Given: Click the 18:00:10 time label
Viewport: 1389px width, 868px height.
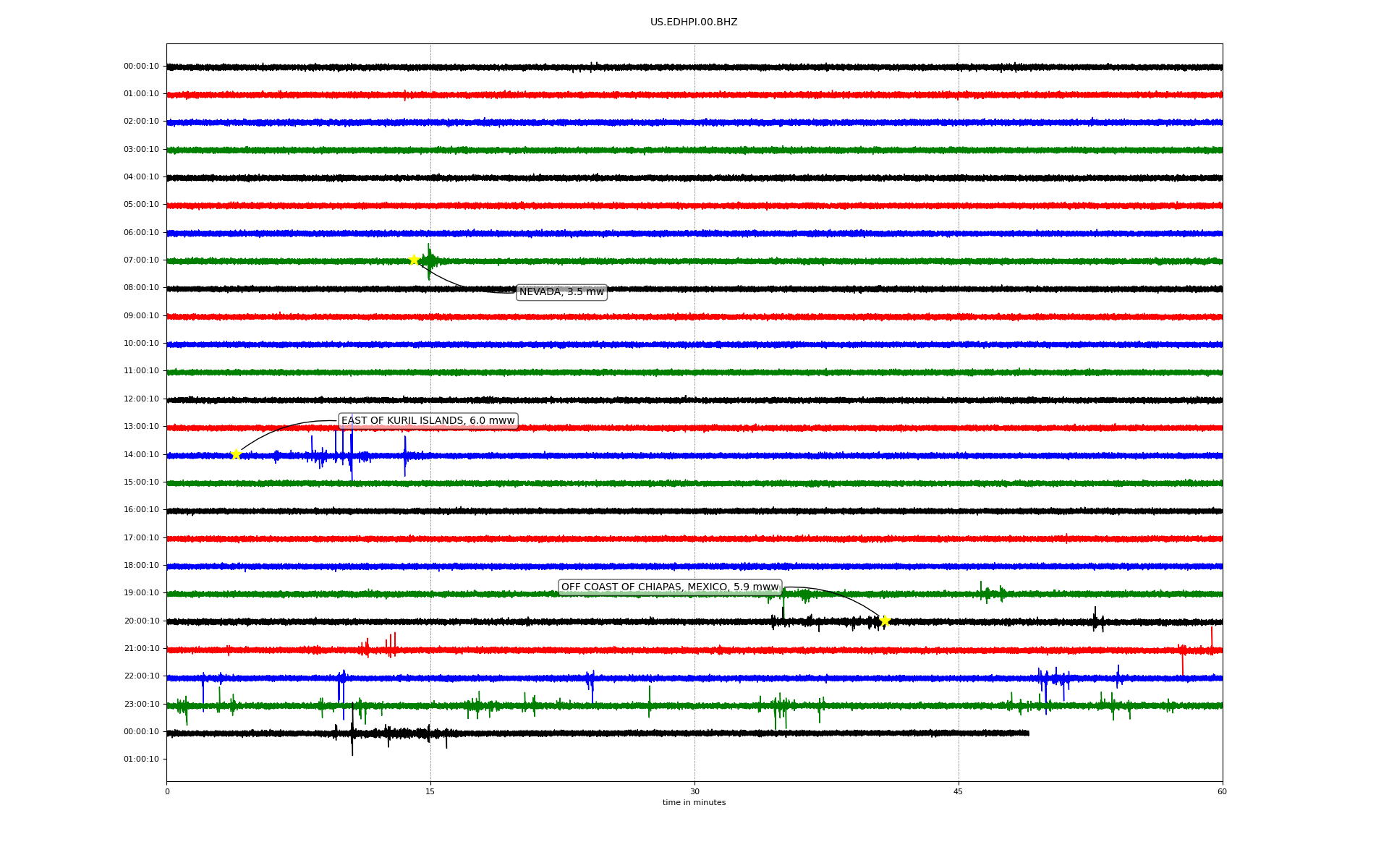Looking at the screenshot, I should (141, 565).
